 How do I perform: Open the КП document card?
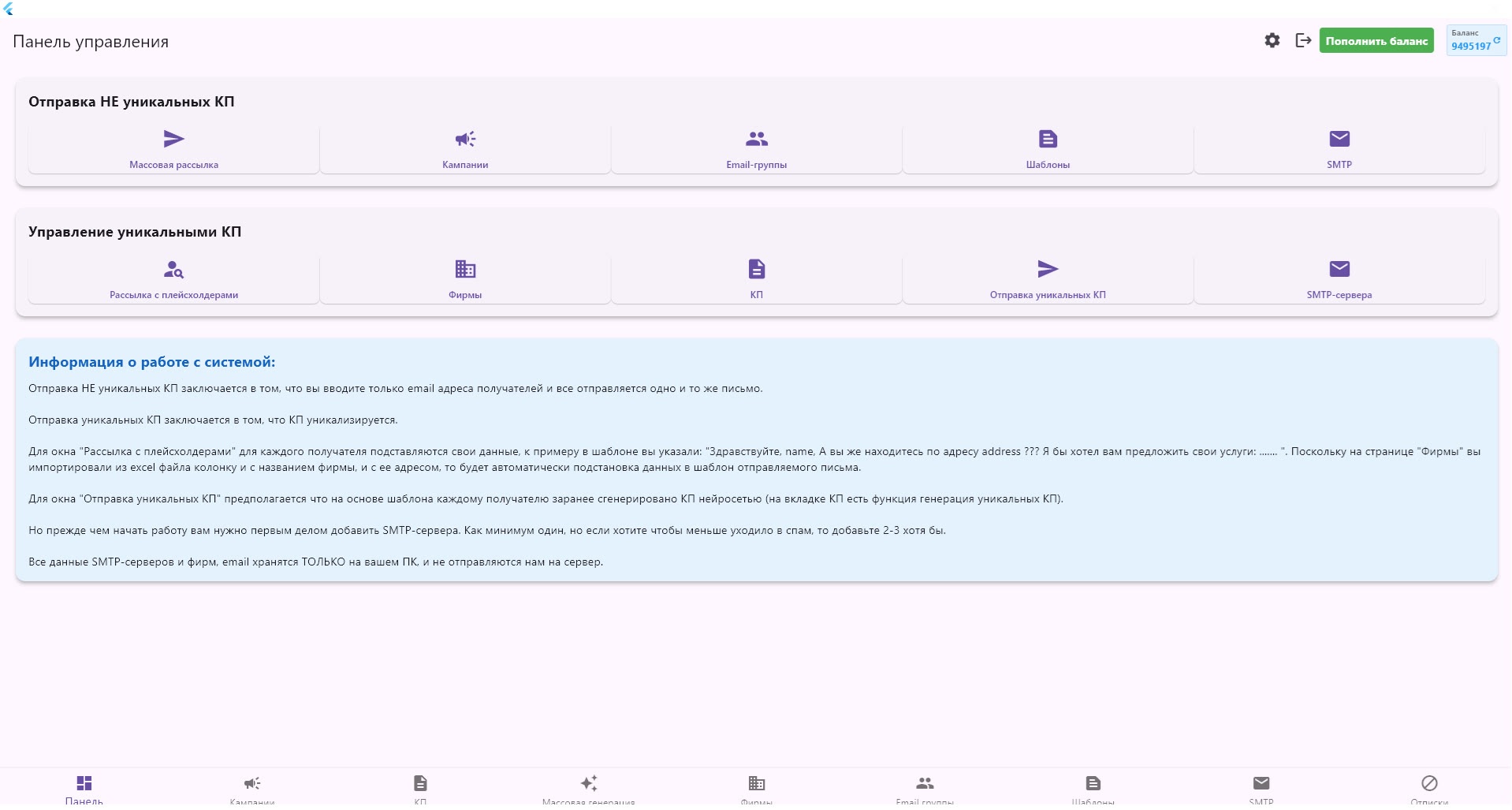pyautogui.click(x=757, y=279)
